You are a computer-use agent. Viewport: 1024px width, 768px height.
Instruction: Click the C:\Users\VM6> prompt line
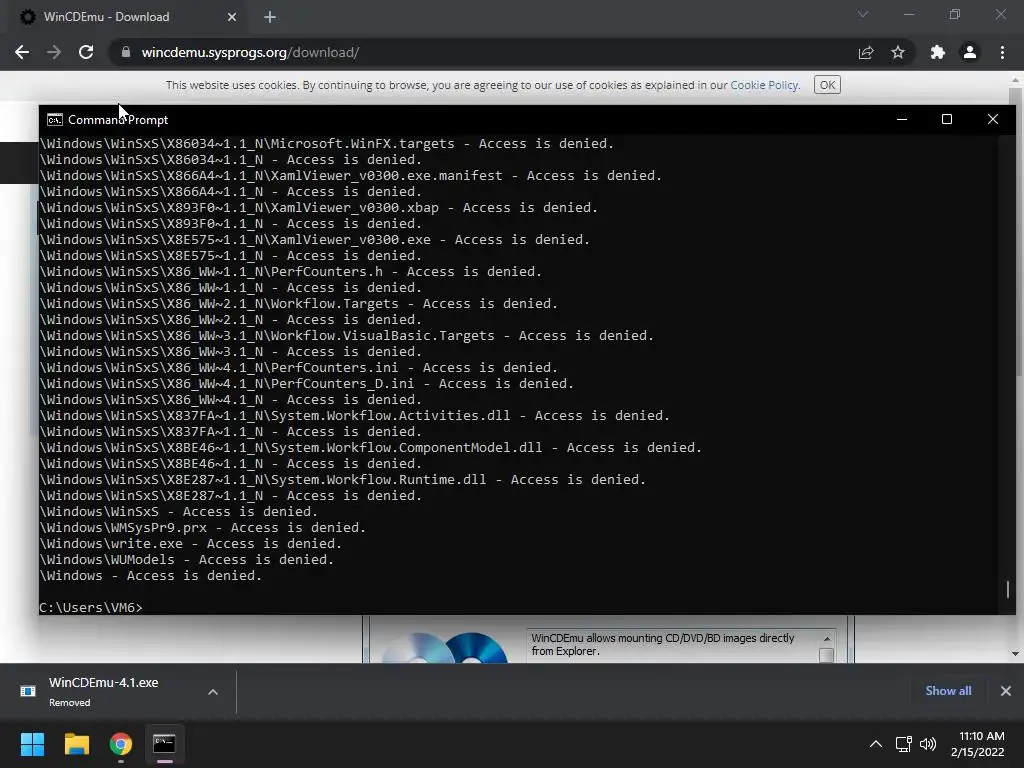click(91, 607)
